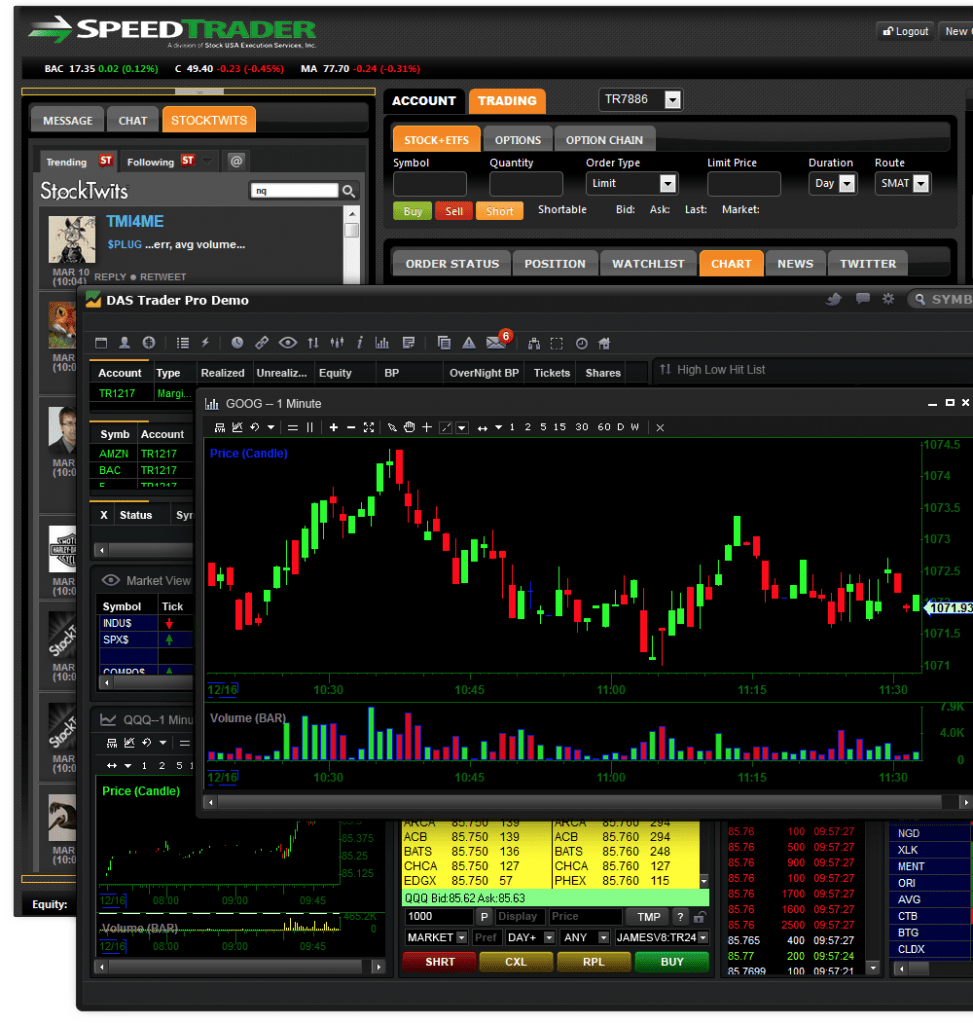Open the TR7886 account dropdown
This screenshot has width=973, height=1024.
click(673, 100)
